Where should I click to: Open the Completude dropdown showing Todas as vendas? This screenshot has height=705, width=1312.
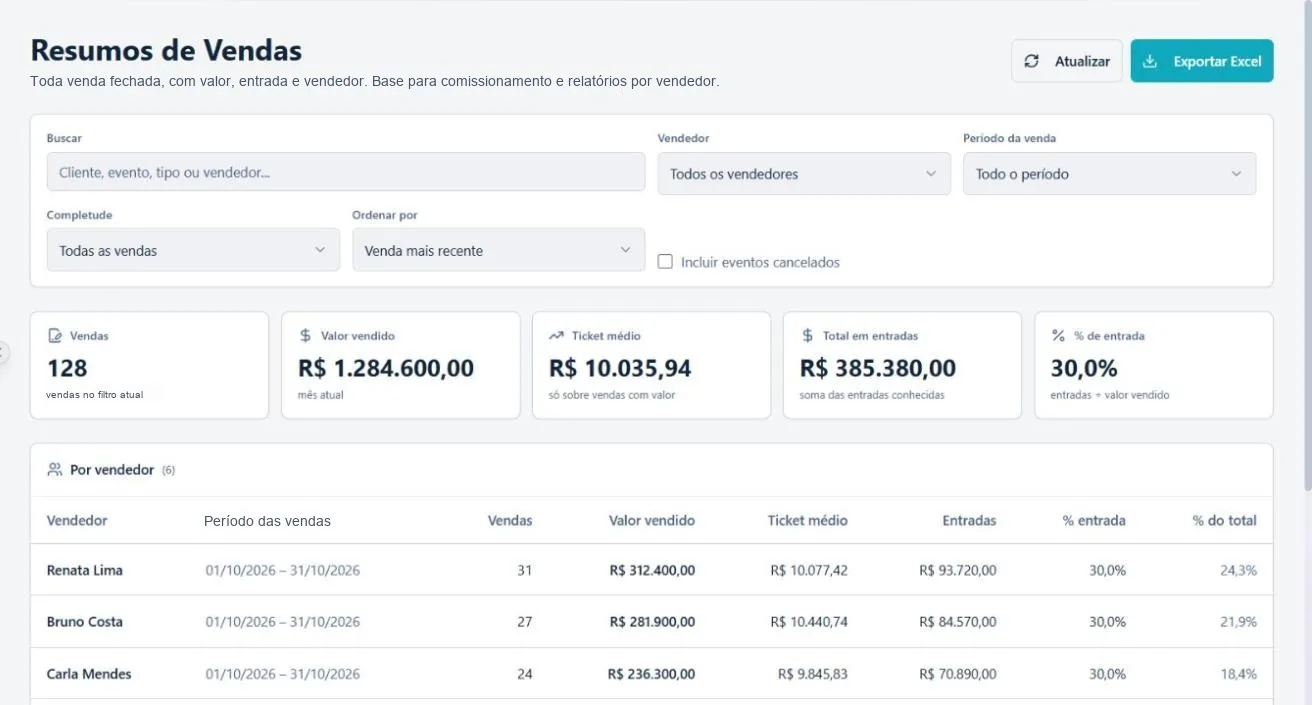193,250
